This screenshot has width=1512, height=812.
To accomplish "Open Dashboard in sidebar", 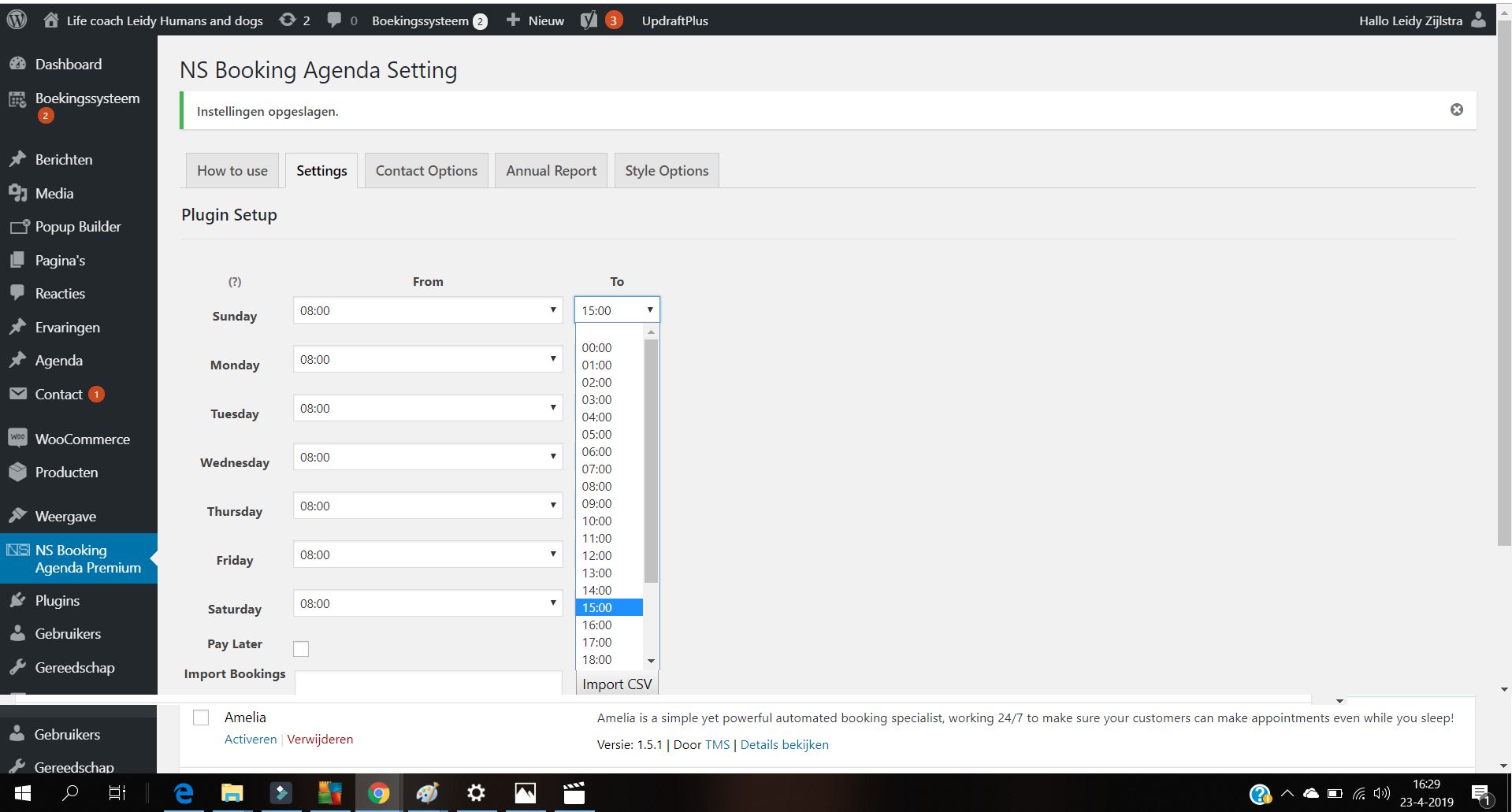I will coord(69,65).
